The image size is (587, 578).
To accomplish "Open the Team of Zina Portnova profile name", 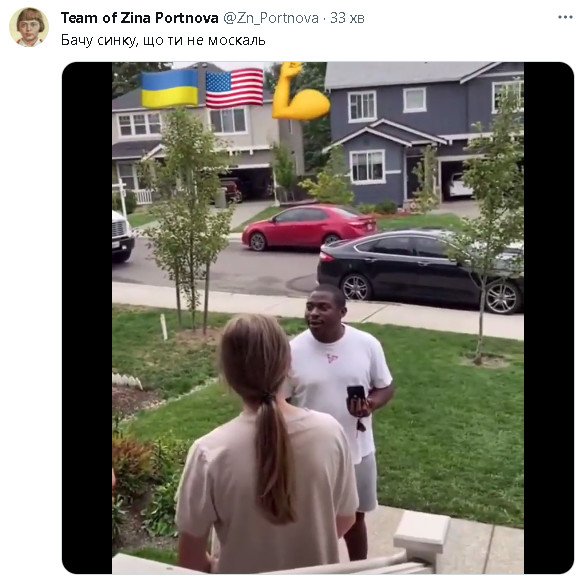I will point(140,18).
